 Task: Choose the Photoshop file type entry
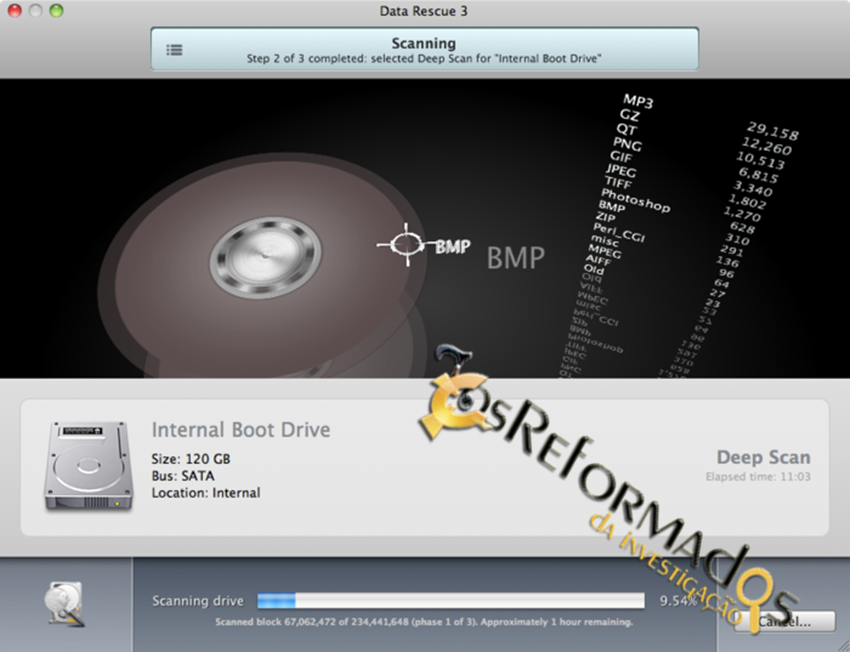point(634,200)
